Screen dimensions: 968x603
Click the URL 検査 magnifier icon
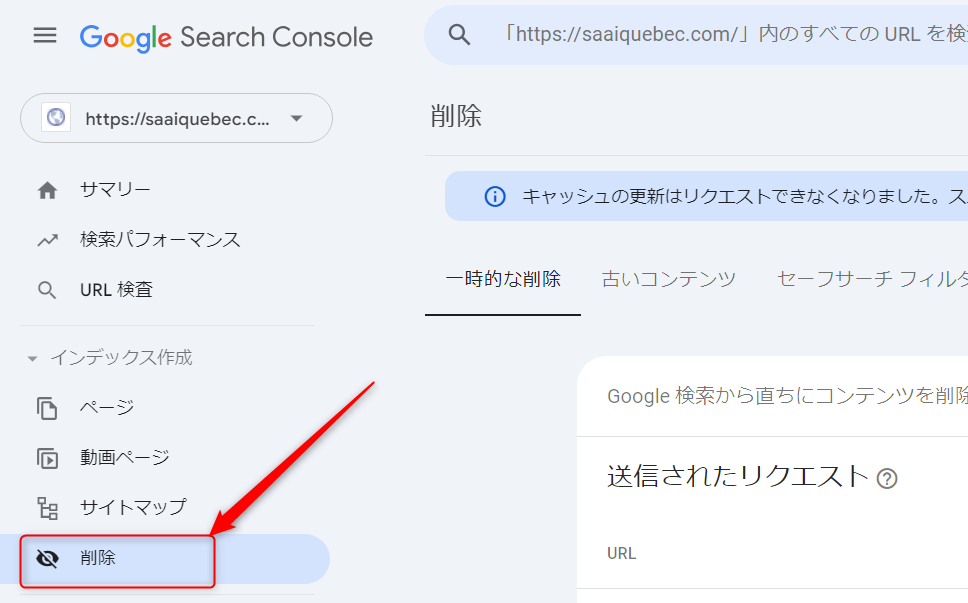(x=46, y=289)
